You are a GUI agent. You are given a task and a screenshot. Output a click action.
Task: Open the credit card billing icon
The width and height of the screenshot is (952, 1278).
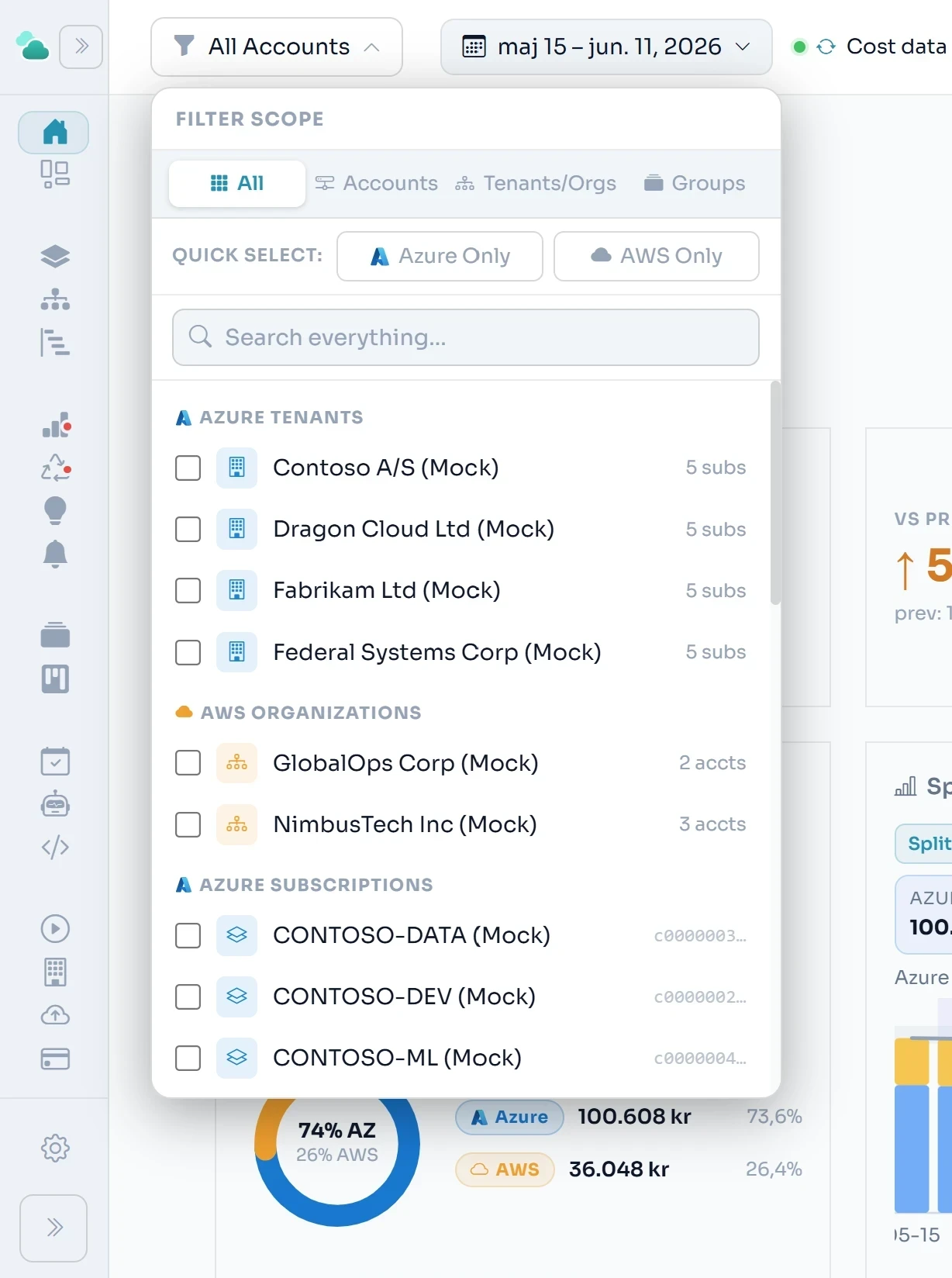55,1059
